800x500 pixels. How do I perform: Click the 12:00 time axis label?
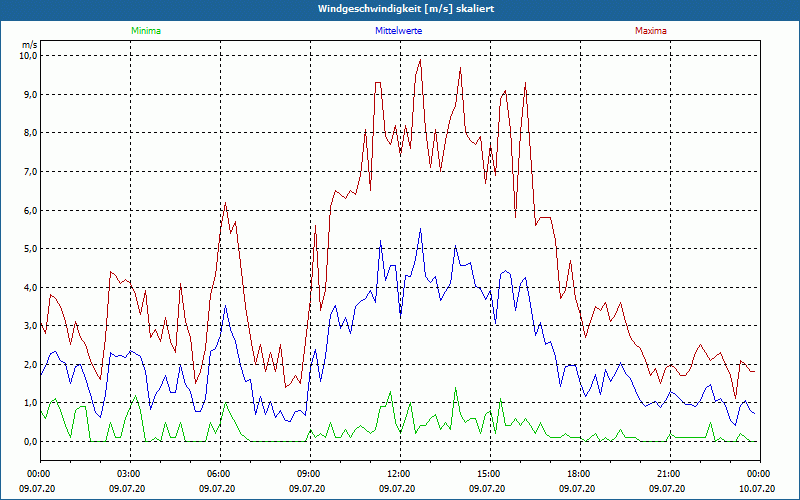point(400,474)
